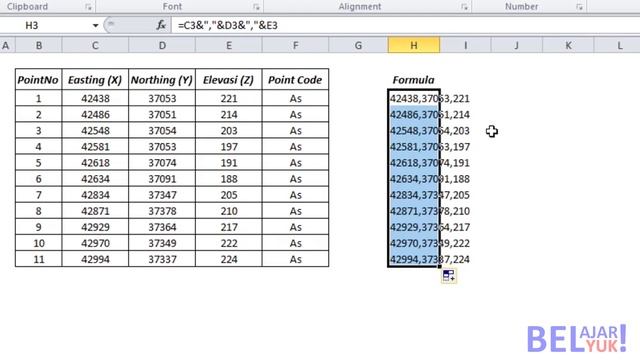
Task: Select column K header
Action: [x=568, y=45]
